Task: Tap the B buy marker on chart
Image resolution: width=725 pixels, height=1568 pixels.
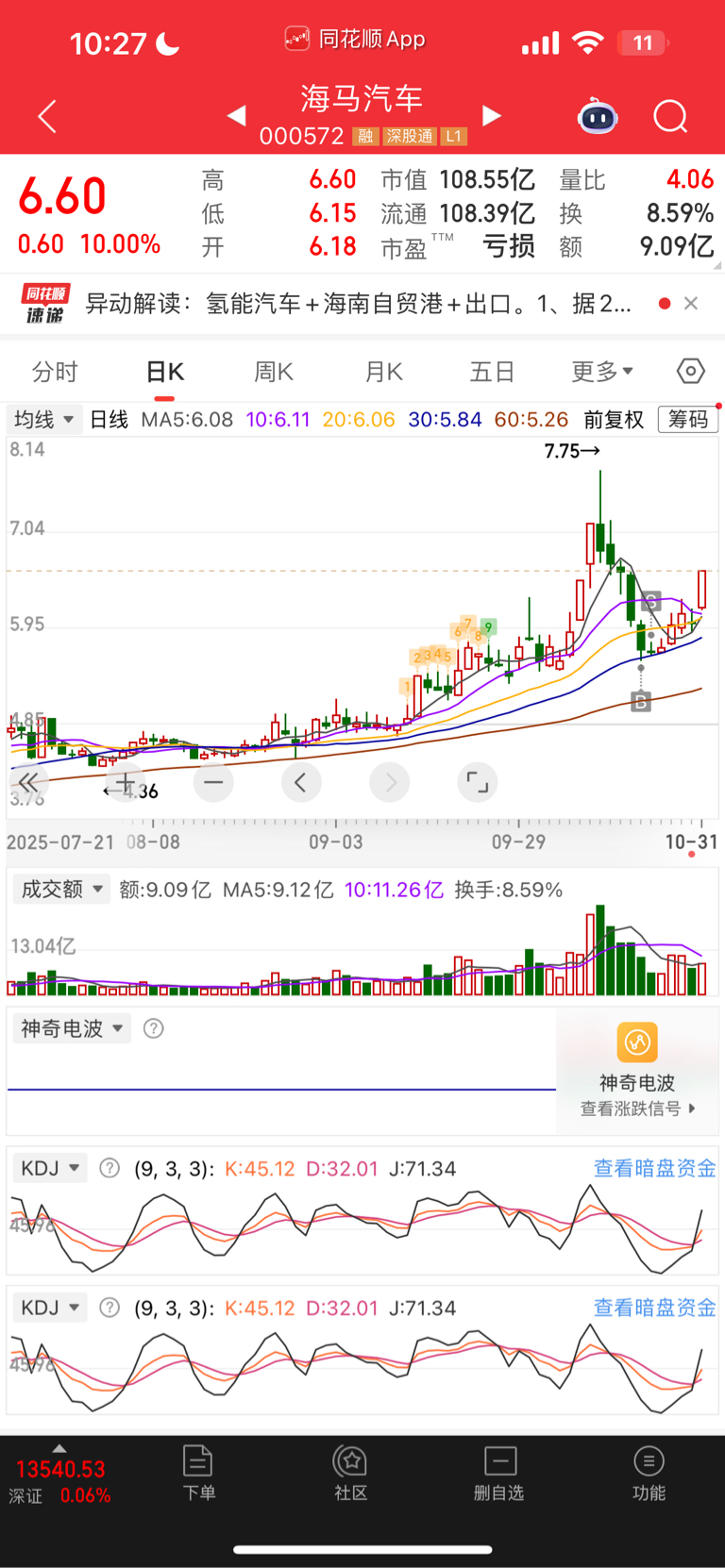Action: tap(641, 701)
